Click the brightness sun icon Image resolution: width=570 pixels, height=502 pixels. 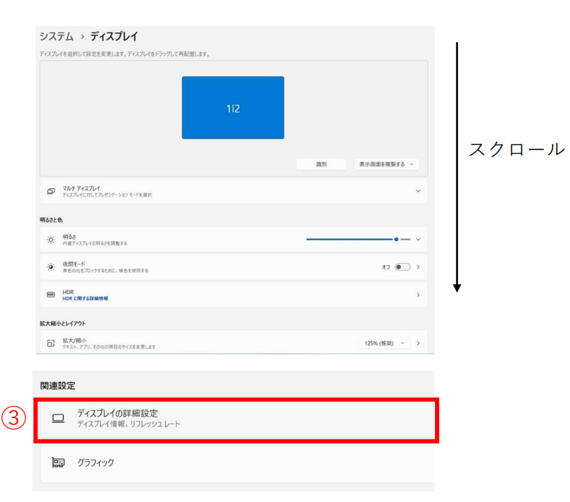tap(51, 240)
